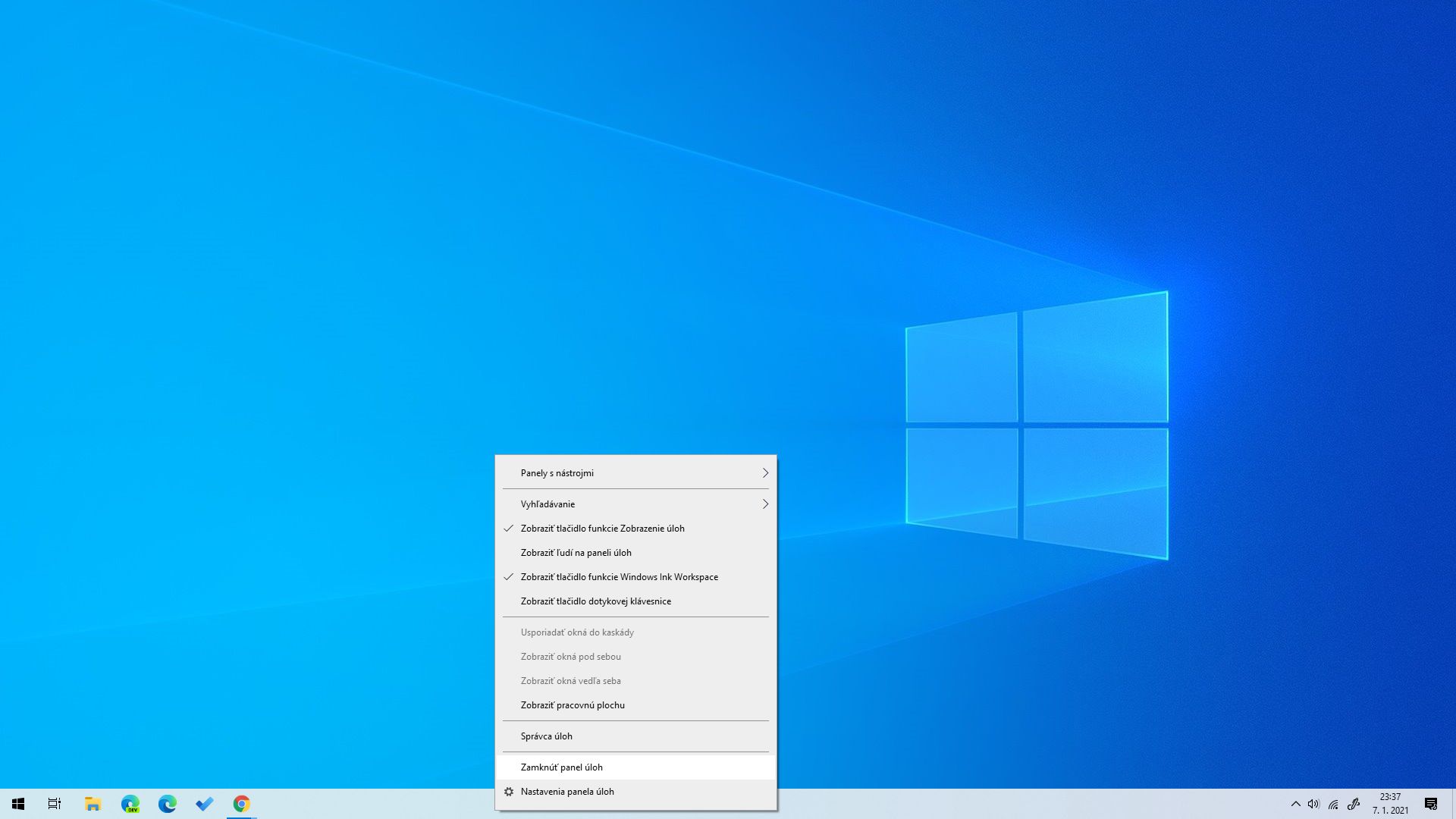Screen dimensions: 1456x819
Task: Open Microsoft Edge taskbar icon
Action: coord(167,804)
